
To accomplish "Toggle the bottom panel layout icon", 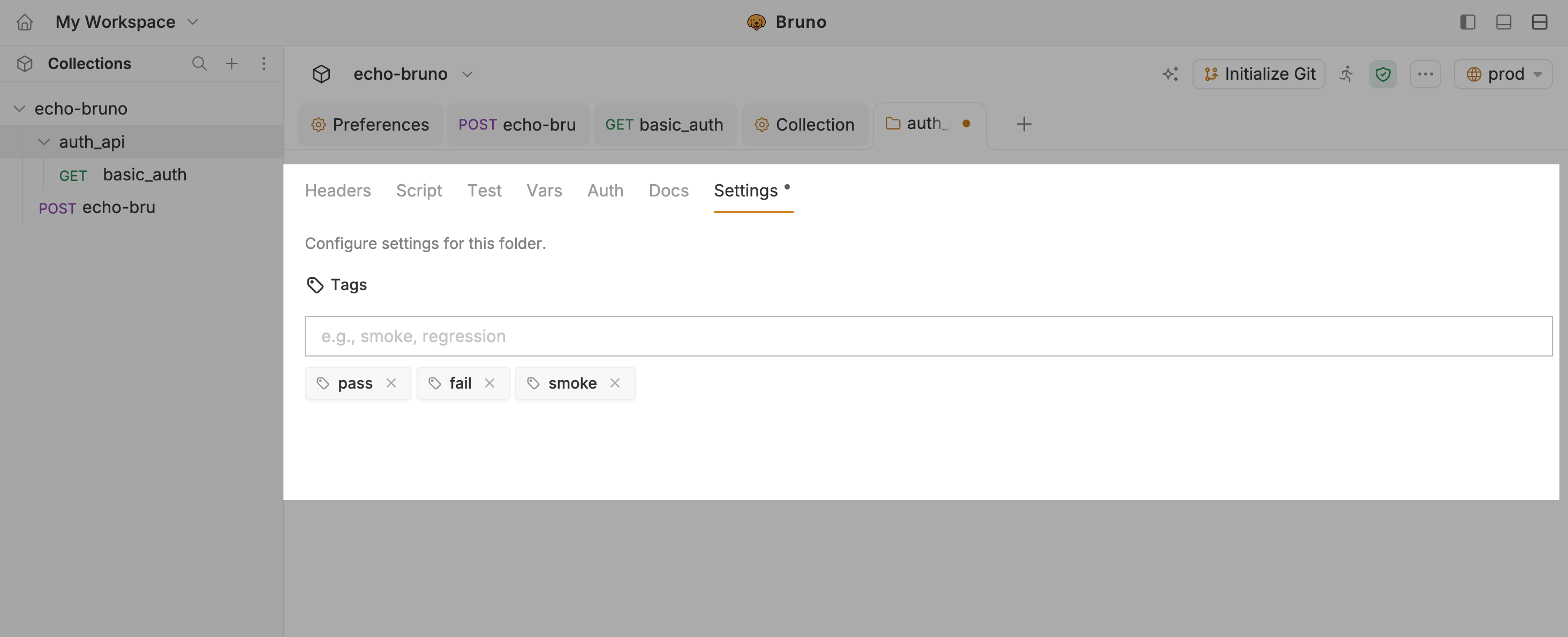I will pos(1504,22).
